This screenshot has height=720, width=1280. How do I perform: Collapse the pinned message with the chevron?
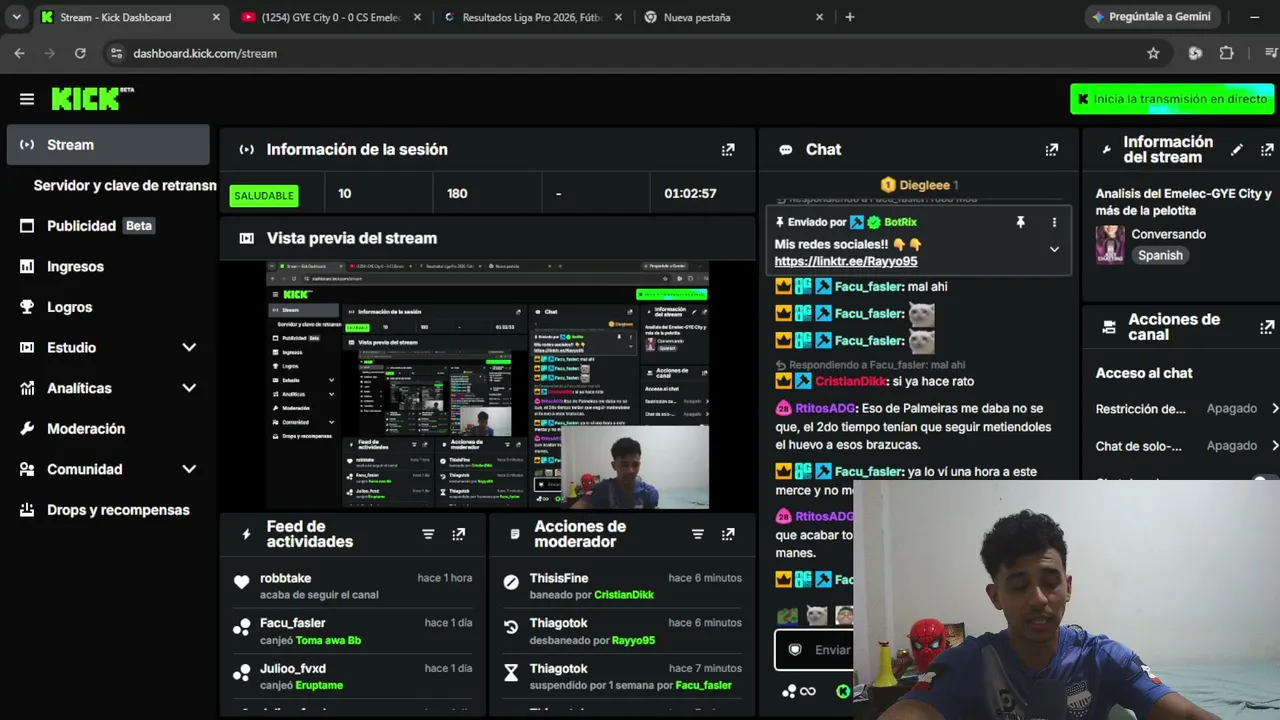(x=1054, y=250)
